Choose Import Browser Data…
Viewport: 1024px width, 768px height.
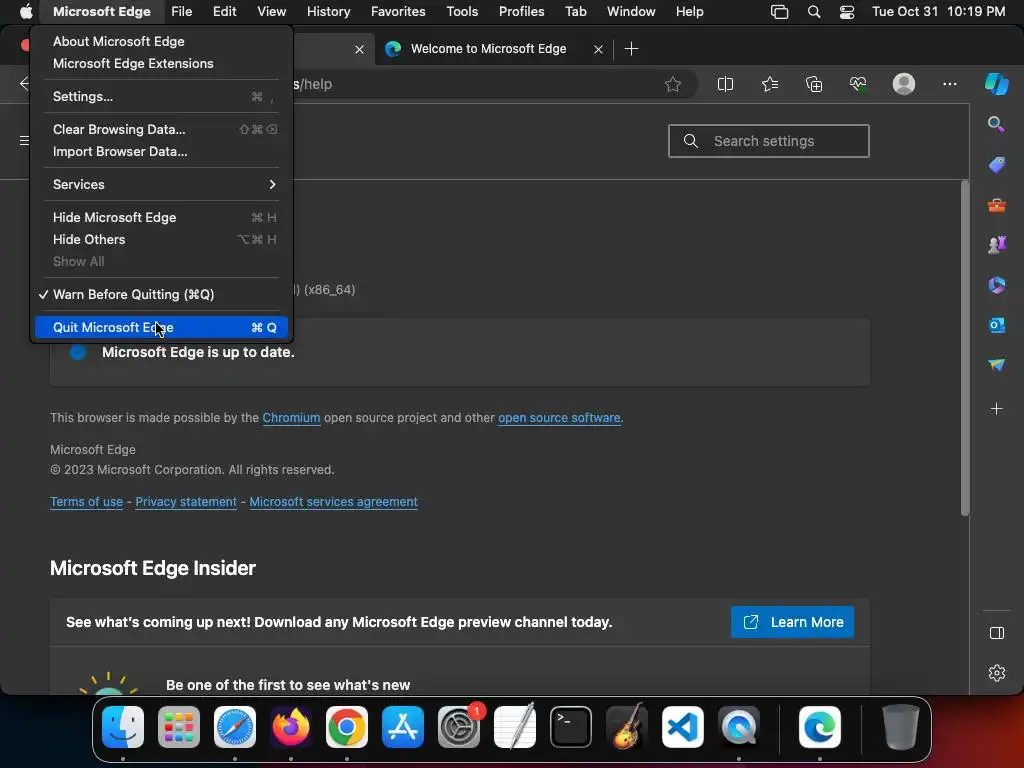[x=161, y=152]
